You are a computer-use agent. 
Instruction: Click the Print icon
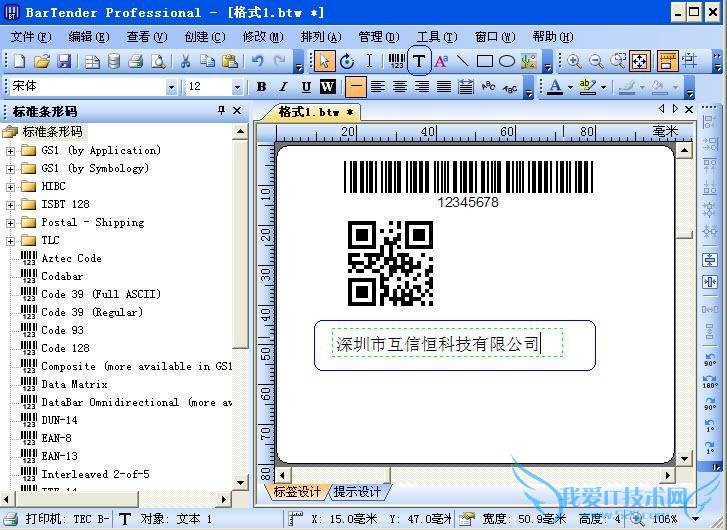point(136,61)
